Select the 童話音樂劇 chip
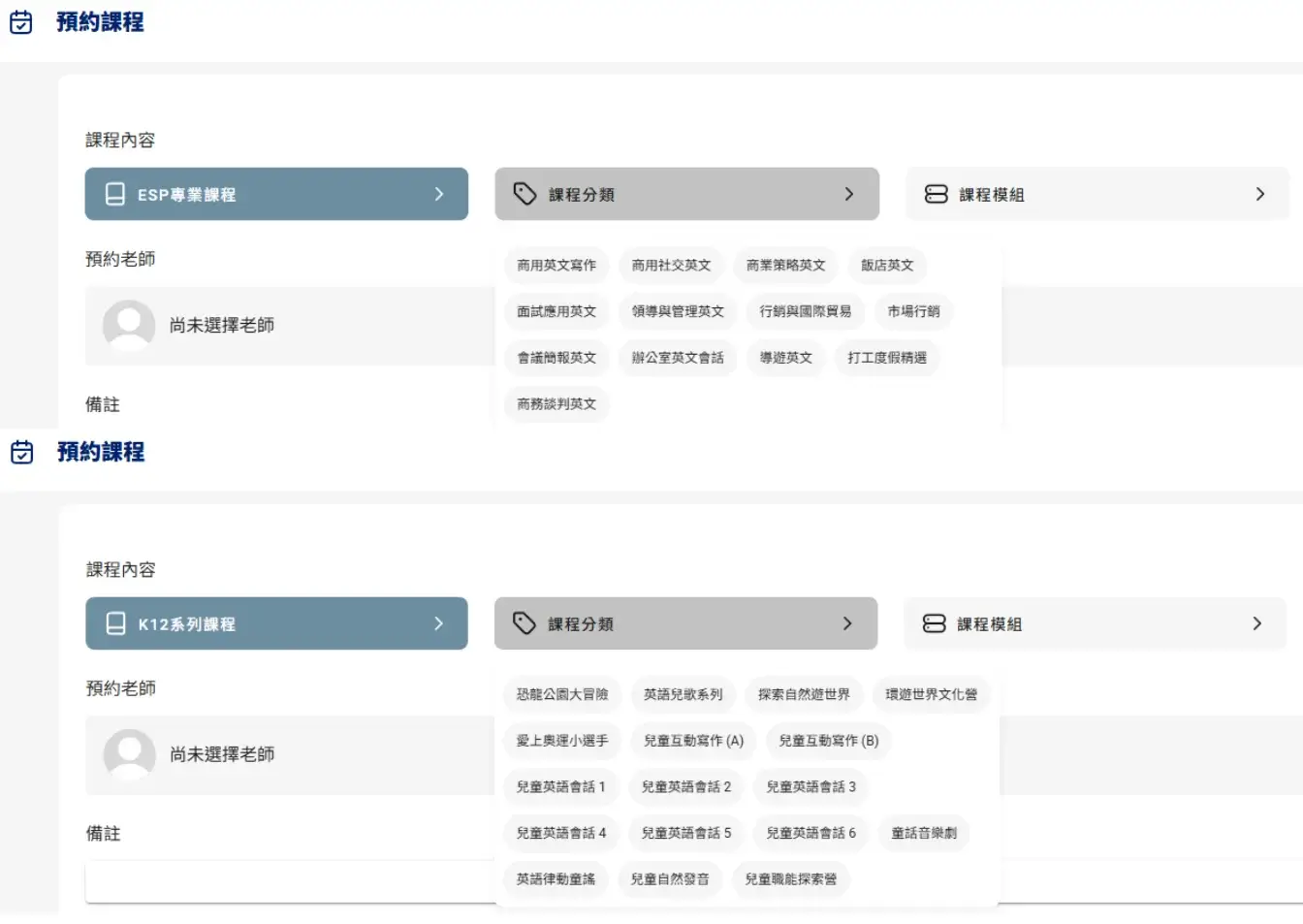1303x924 pixels. [x=924, y=833]
